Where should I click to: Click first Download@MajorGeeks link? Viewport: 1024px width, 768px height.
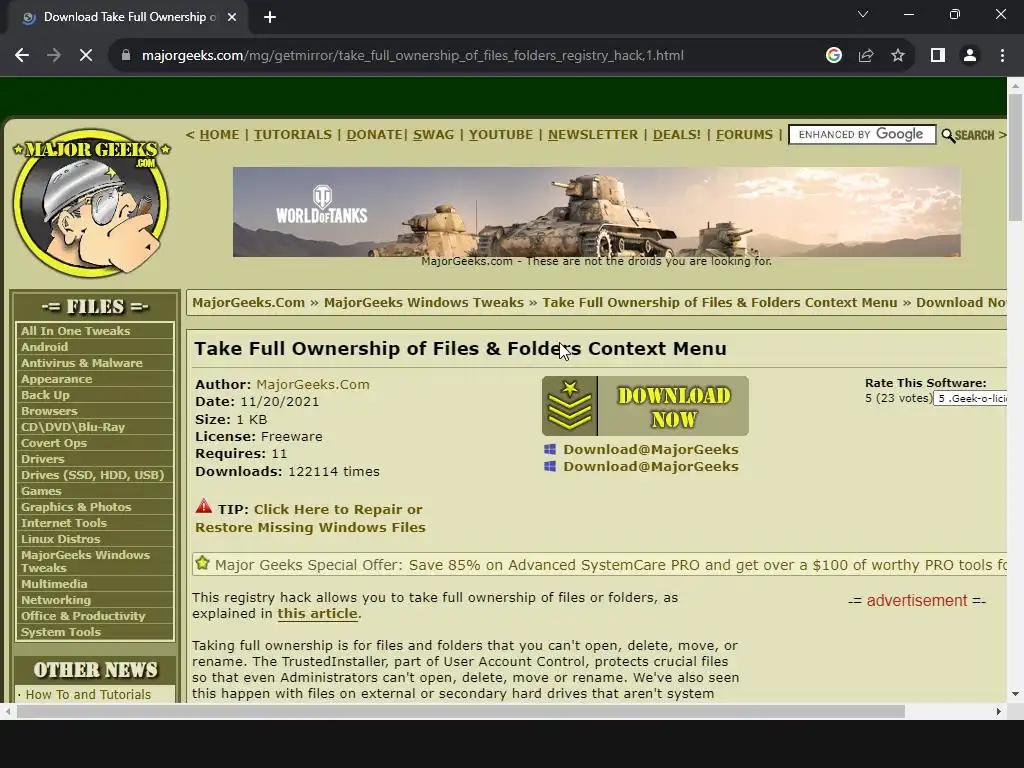click(651, 449)
